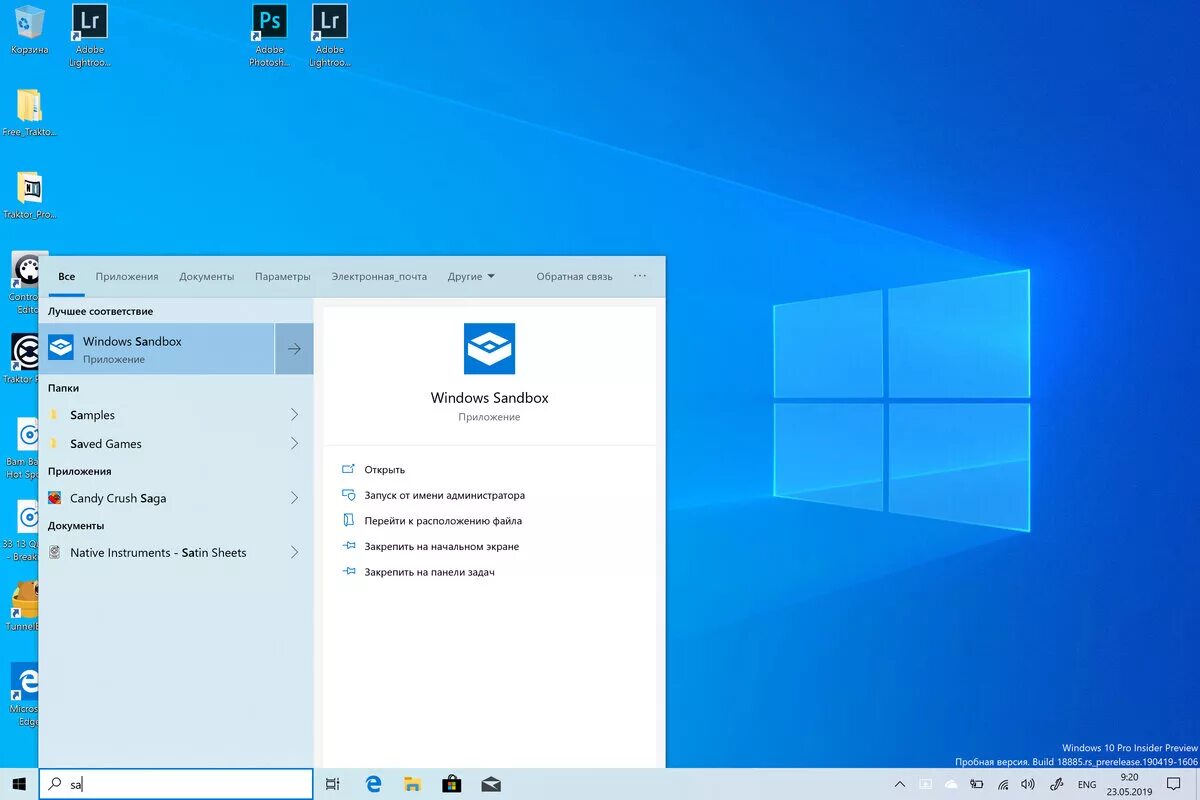Screen dimensions: 1200x800
Task: Open the Windows Start button
Action: 19,785
